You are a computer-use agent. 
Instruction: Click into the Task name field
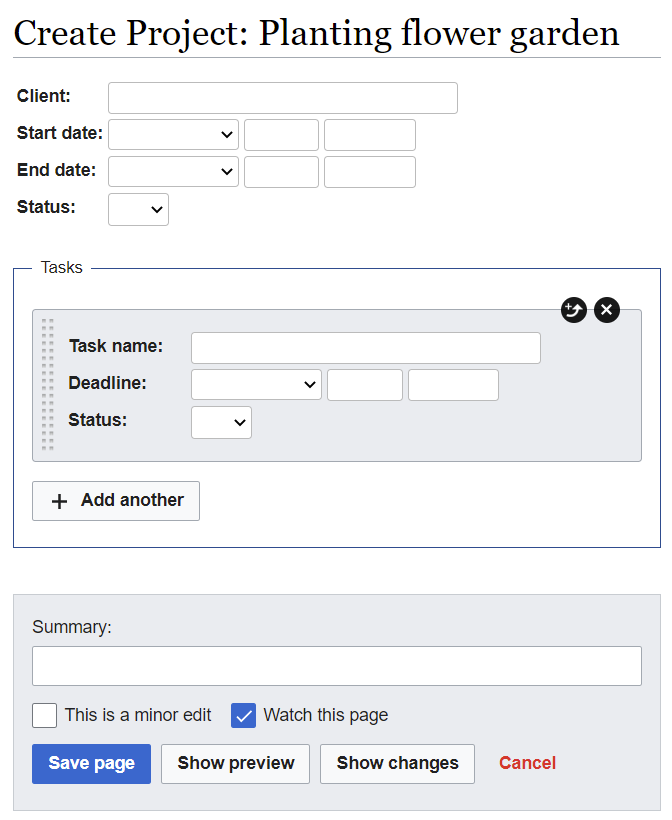365,348
